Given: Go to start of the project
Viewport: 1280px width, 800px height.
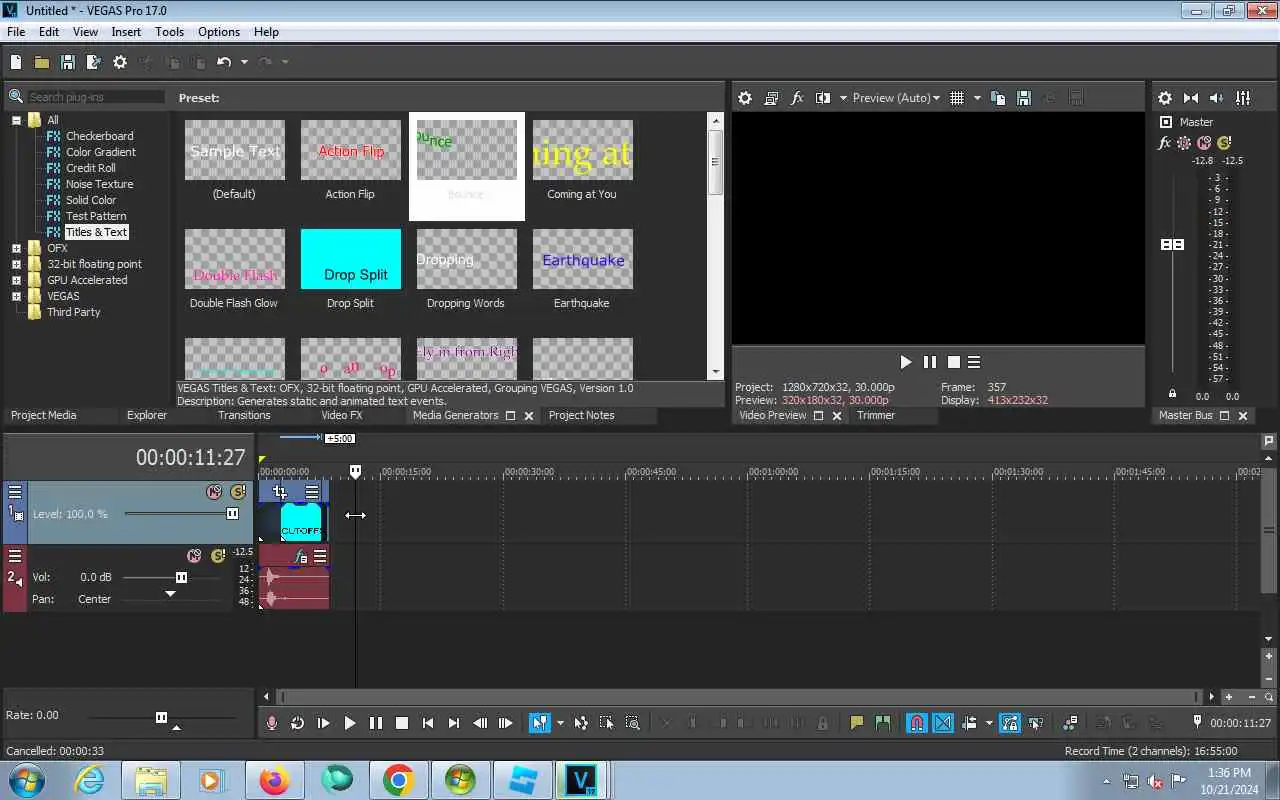Looking at the screenshot, I should 427,723.
